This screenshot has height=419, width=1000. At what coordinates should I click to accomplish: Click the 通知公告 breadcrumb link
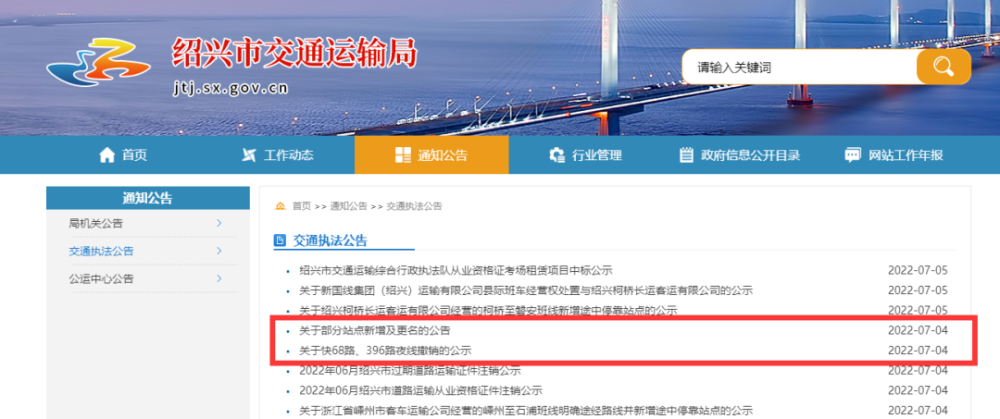coord(348,206)
